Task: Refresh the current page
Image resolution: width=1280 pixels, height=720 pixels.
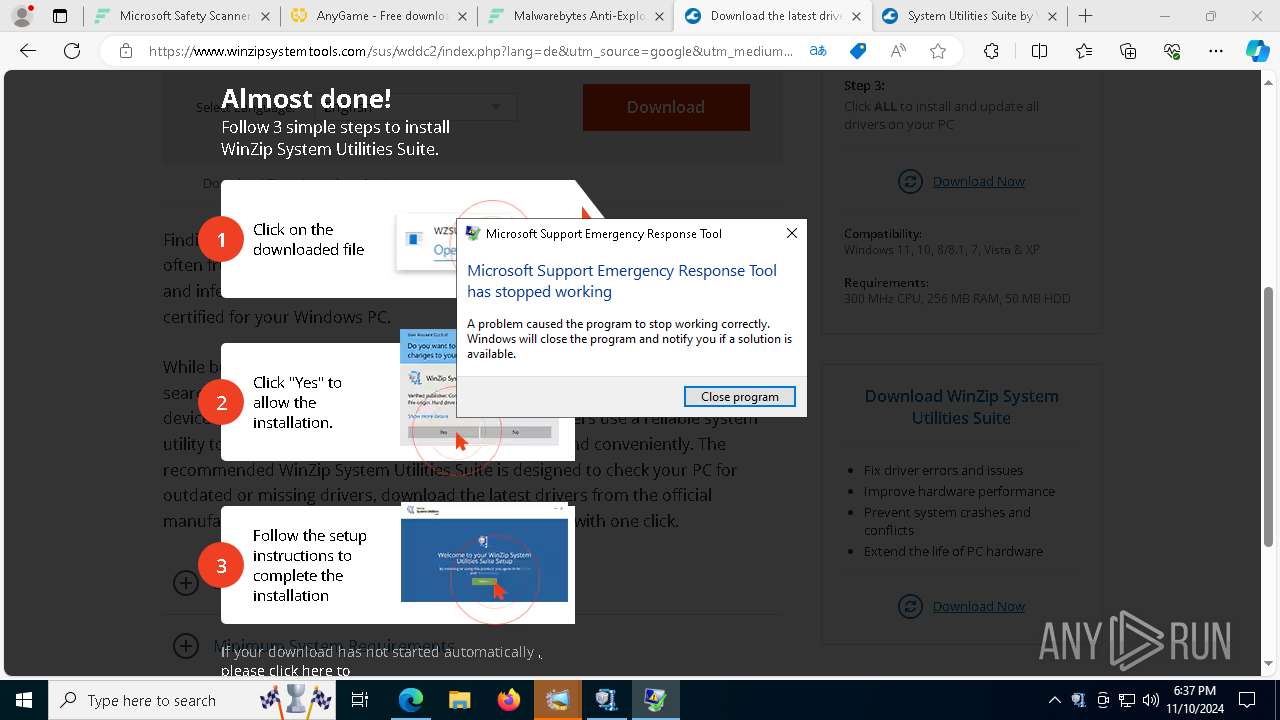Action: click(x=72, y=51)
